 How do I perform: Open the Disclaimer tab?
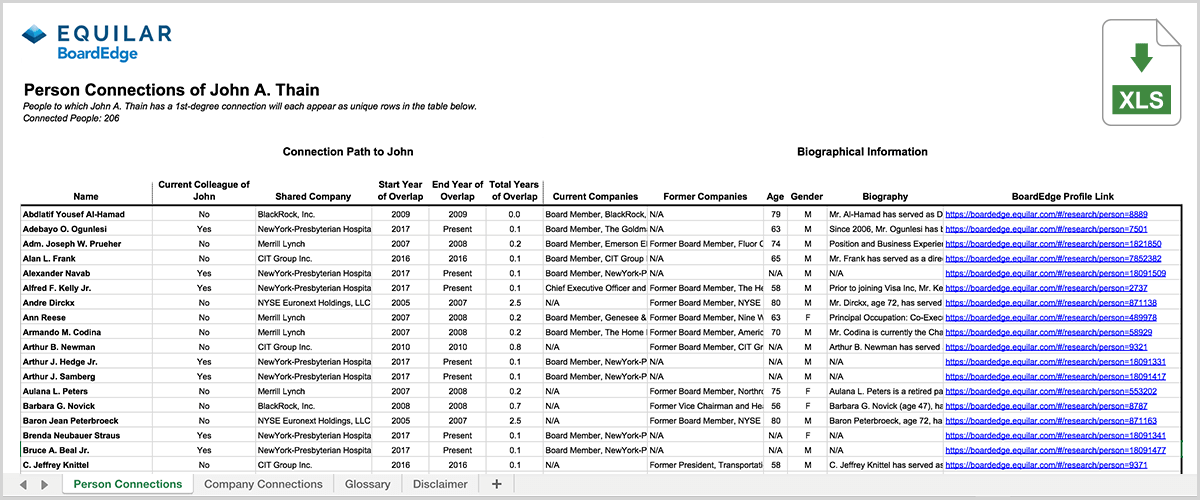(x=440, y=484)
